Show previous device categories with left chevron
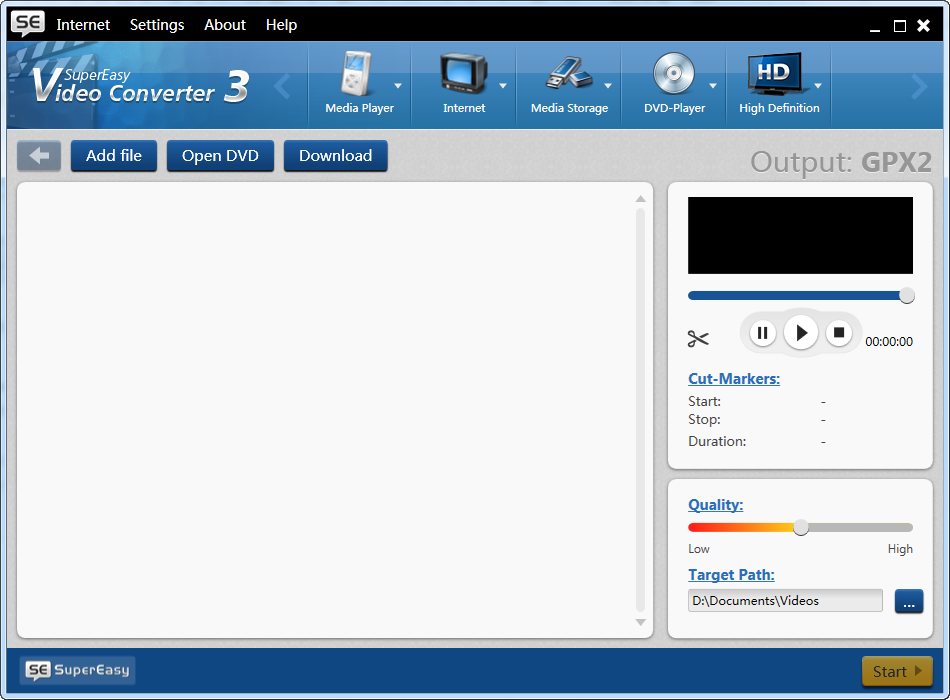 click(282, 87)
